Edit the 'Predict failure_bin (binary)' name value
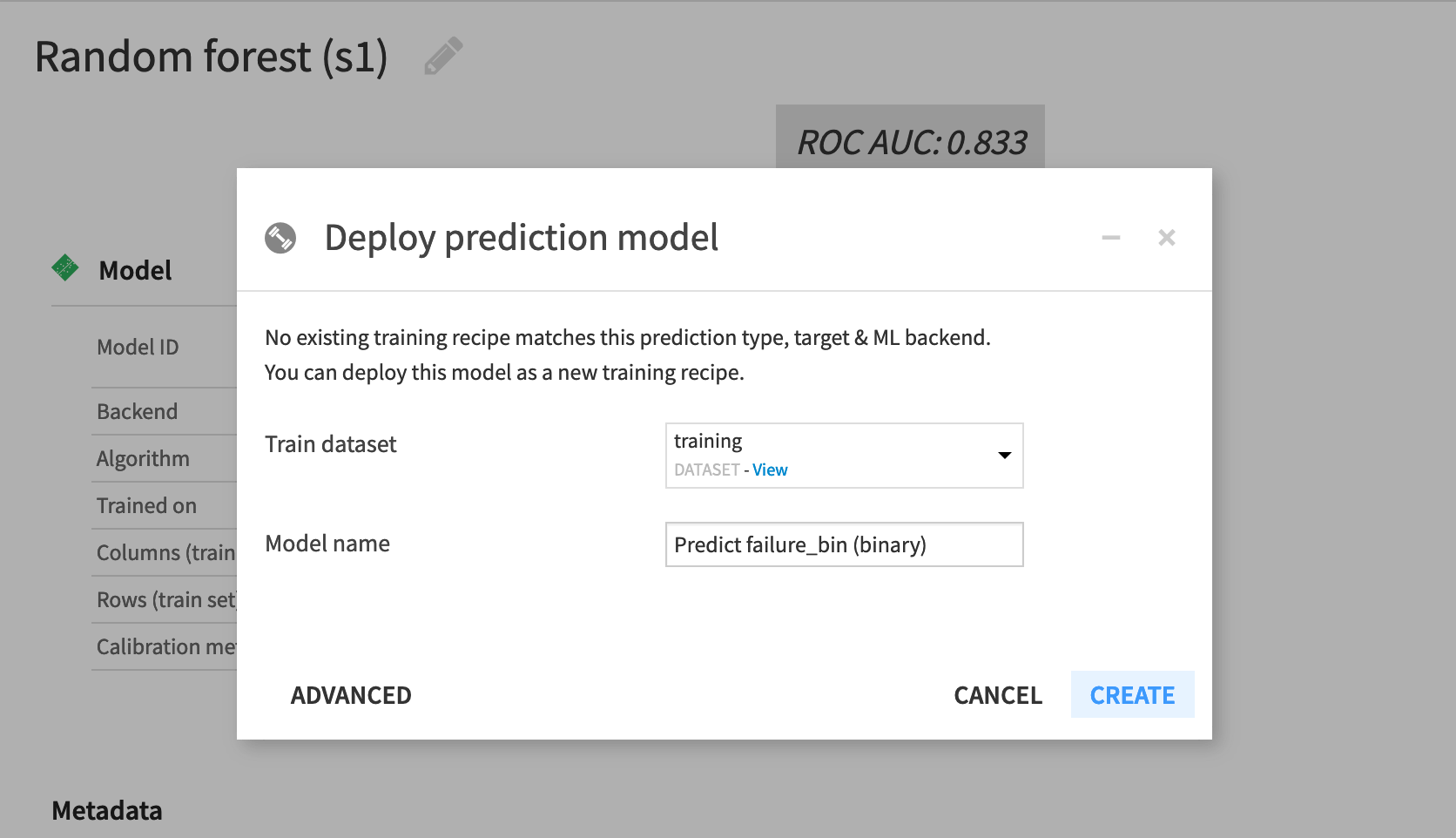This screenshot has width=1456, height=838. (x=799, y=544)
